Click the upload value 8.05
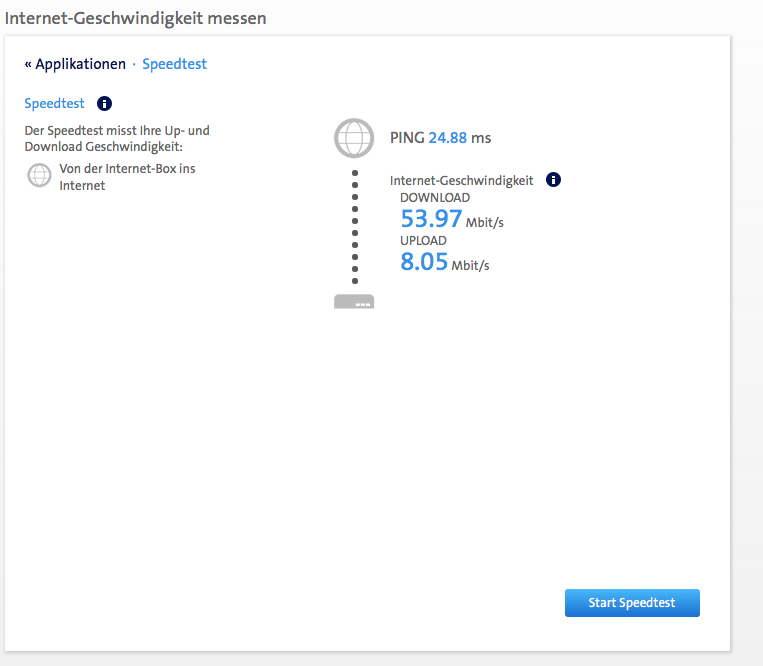 click(x=424, y=262)
